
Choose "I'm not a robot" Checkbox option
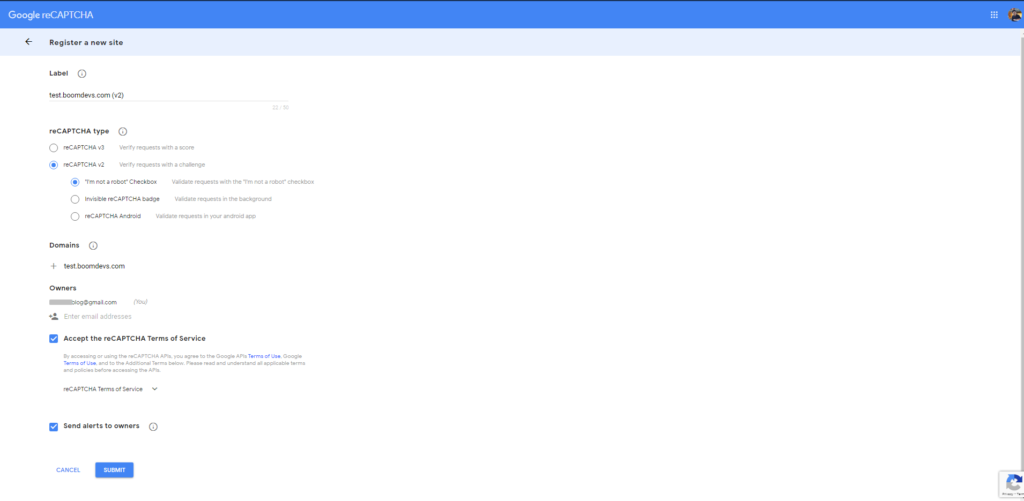(x=75, y=182)
